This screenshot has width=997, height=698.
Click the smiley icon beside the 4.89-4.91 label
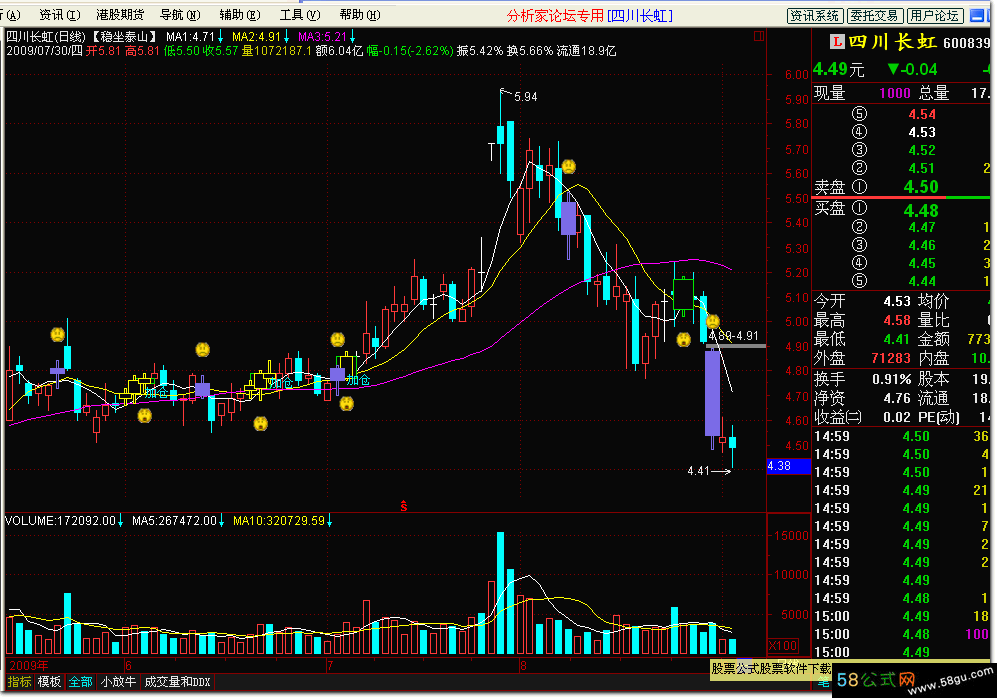click(x=713, y=322)
